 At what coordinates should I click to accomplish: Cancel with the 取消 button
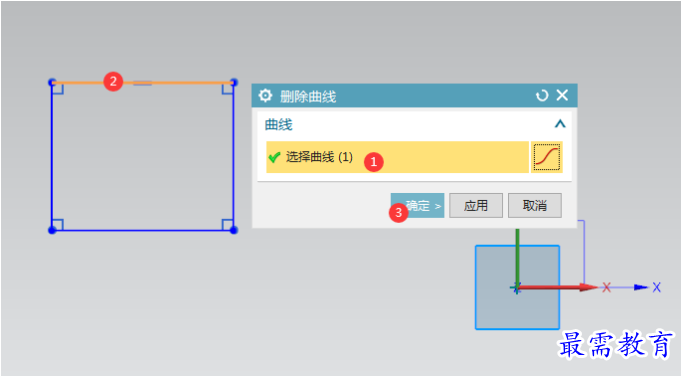pyautogui.click(x=535, y=205)
